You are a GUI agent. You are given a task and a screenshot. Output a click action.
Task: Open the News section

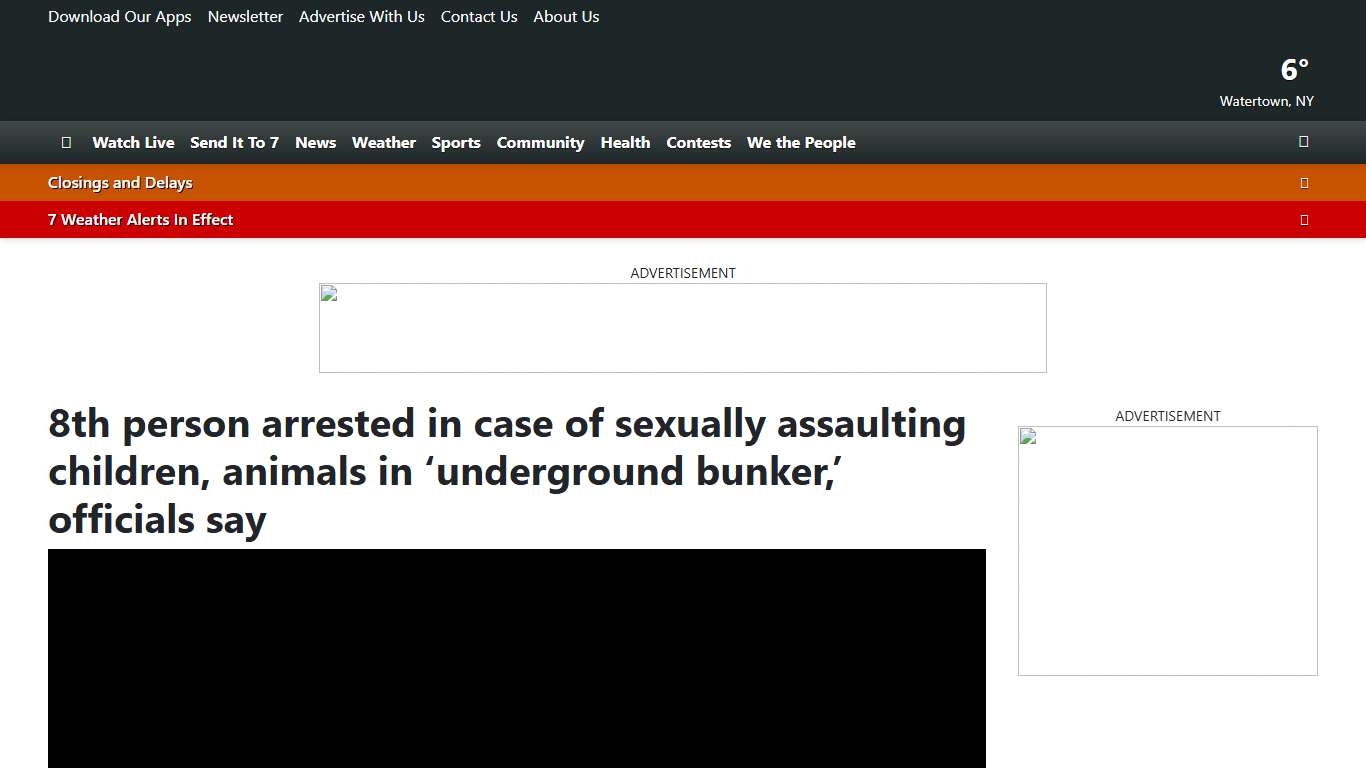pyautogui.click(x=315, y=142)
